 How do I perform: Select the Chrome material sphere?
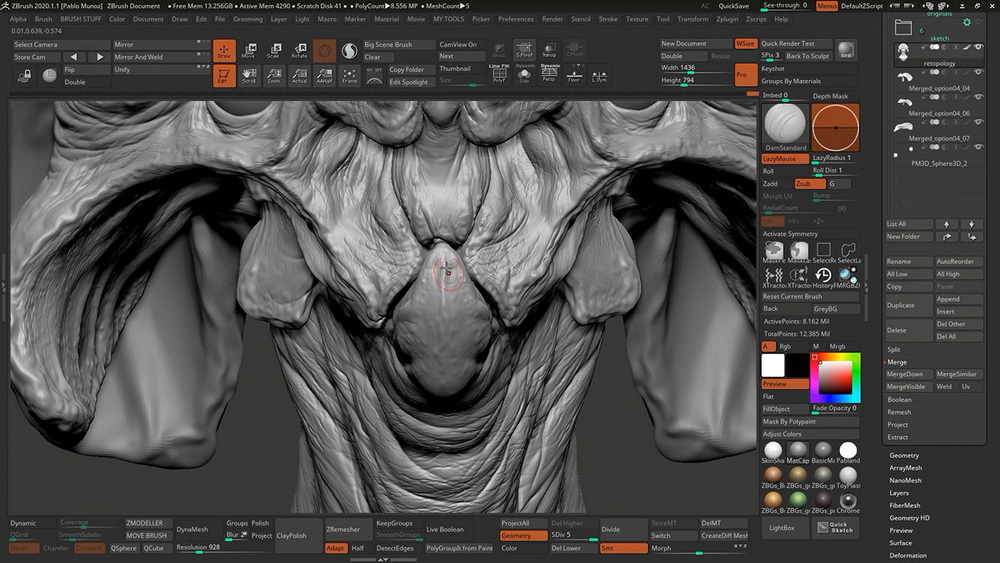click(x=848, y=502)
